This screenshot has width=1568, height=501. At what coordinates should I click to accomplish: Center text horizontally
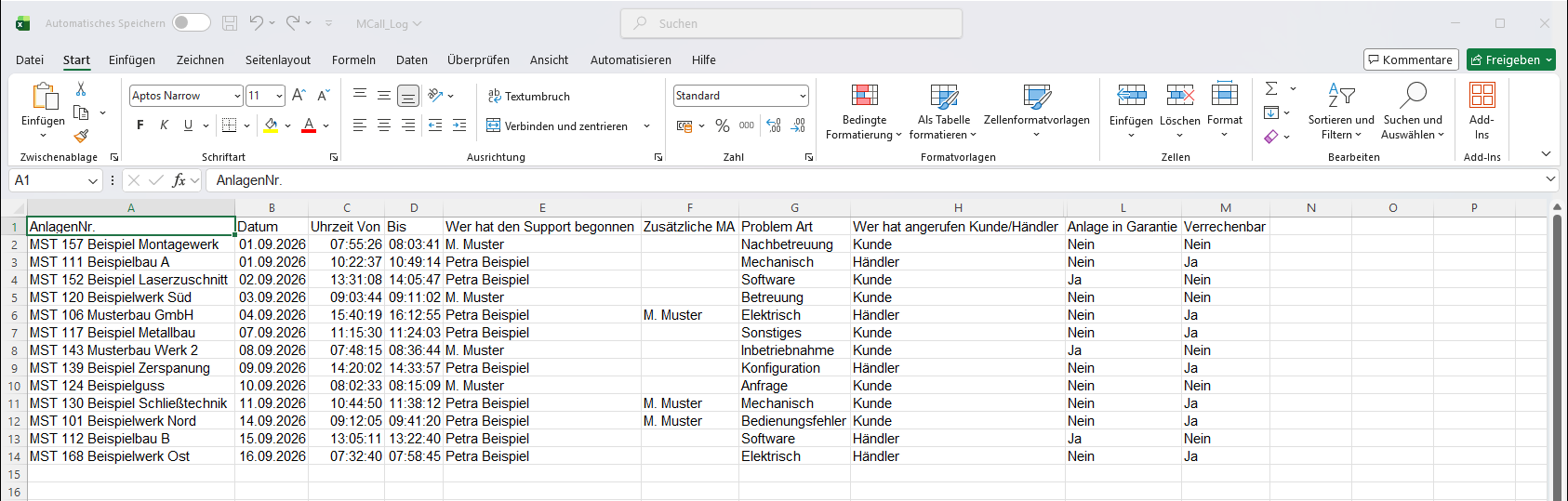(384, 125)
